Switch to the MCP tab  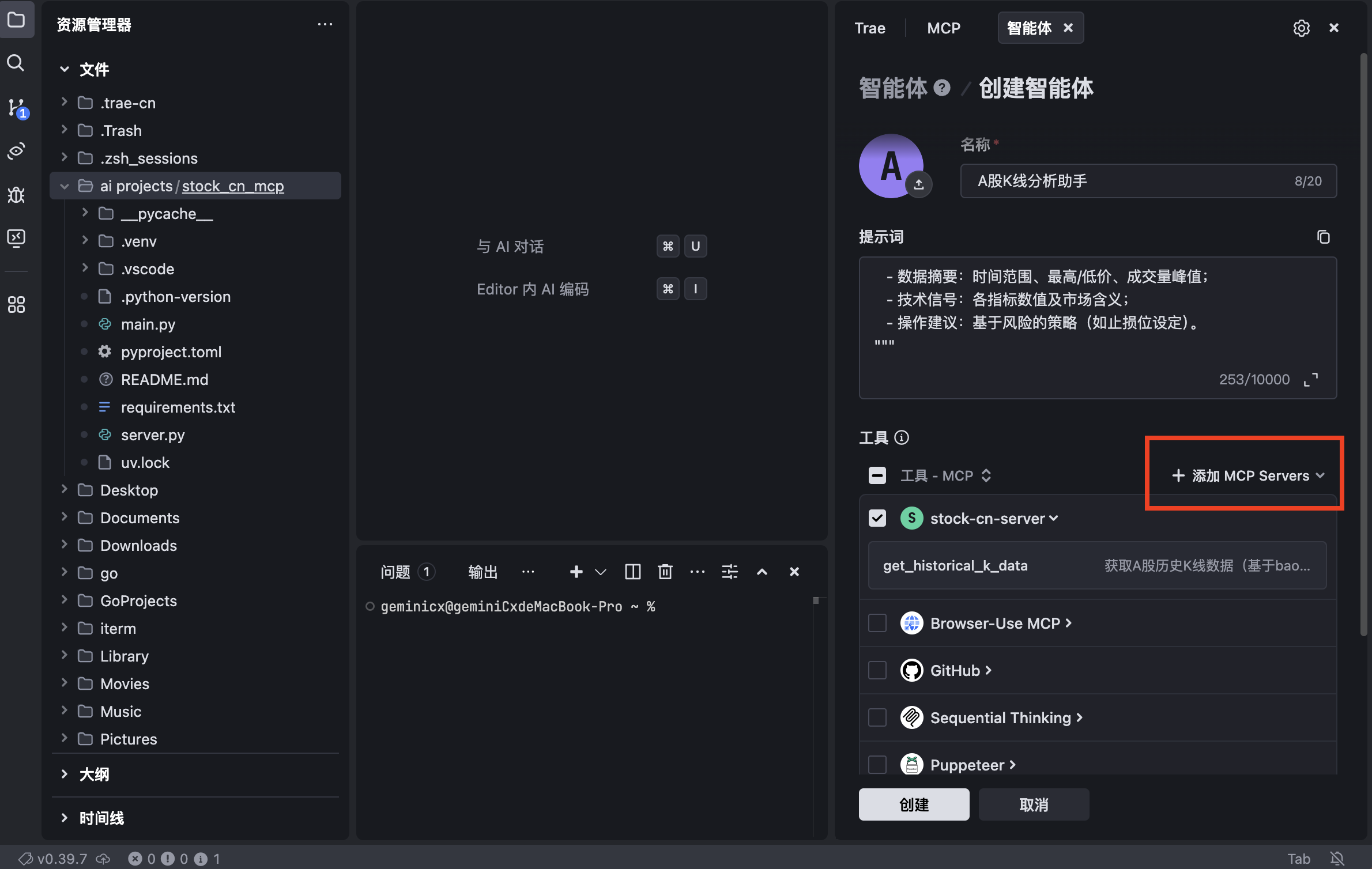944,27
